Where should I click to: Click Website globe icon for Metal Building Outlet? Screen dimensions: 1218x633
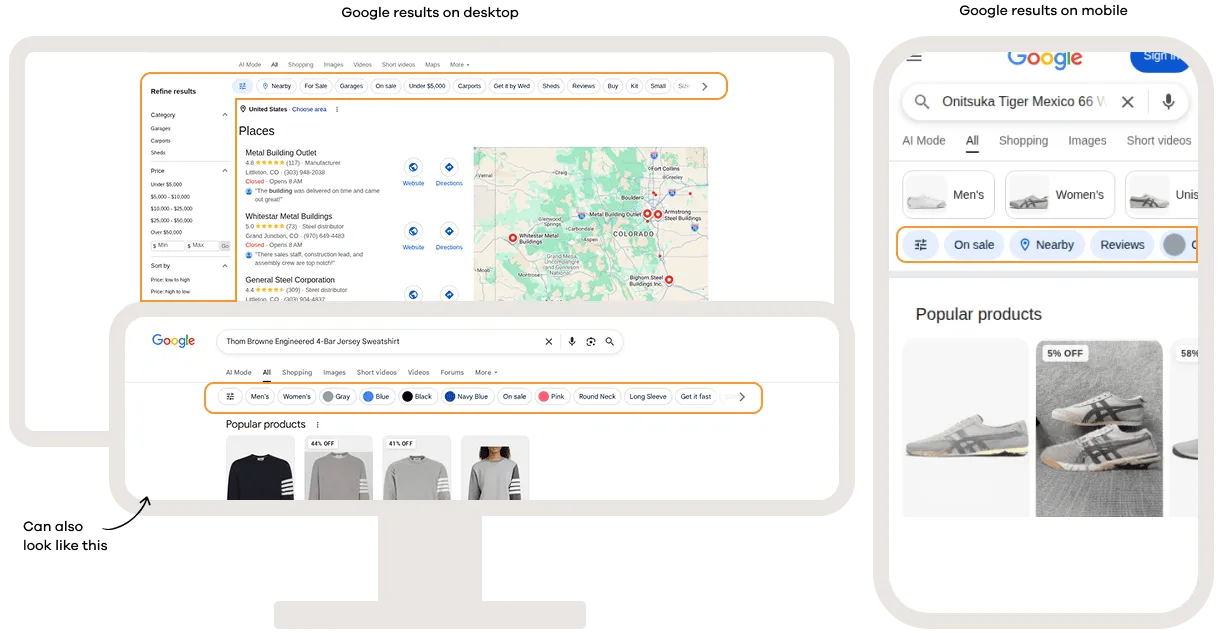pyautogui.click(x=413, y=167)
